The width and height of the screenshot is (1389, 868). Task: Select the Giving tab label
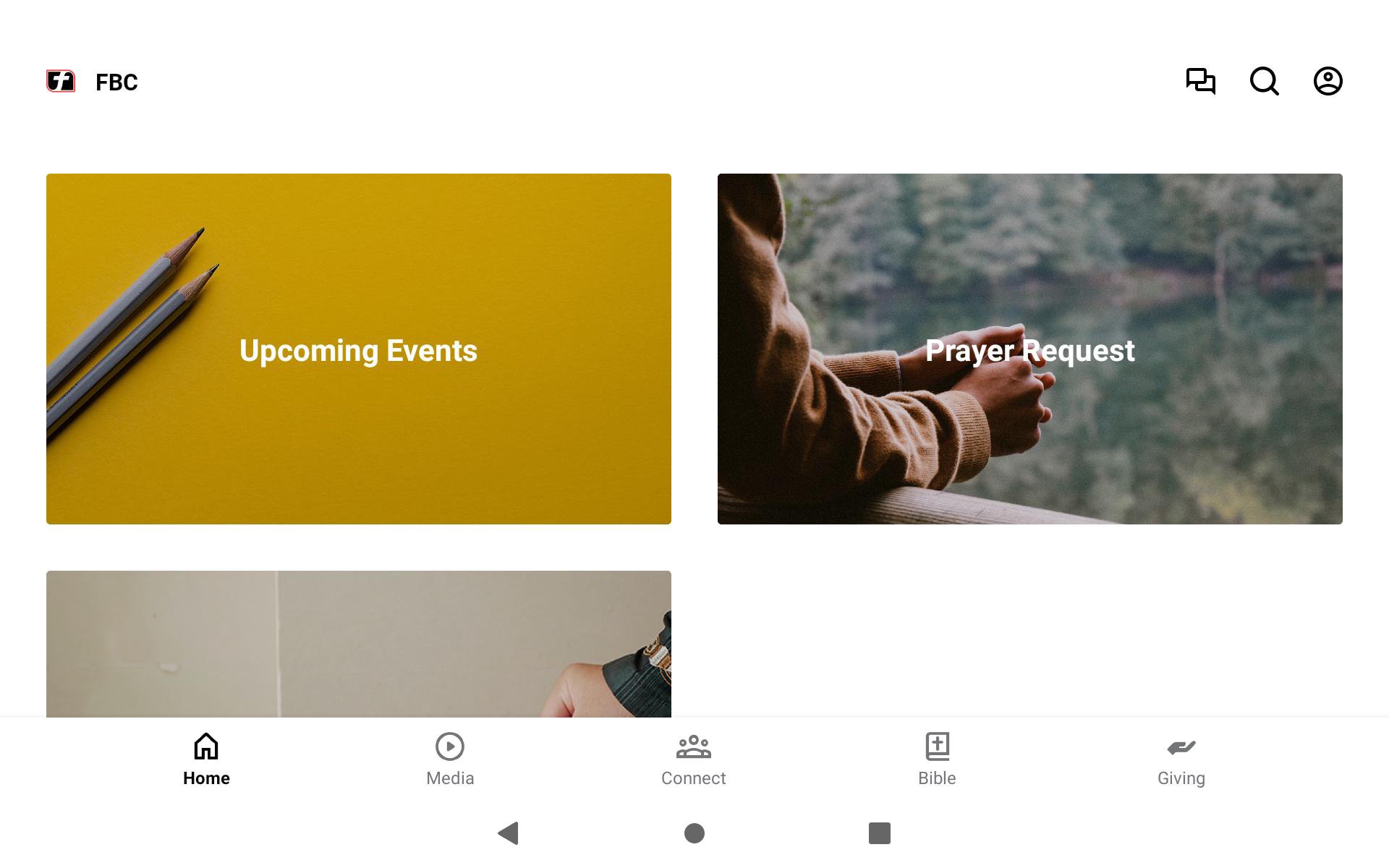pos(1181,778)
